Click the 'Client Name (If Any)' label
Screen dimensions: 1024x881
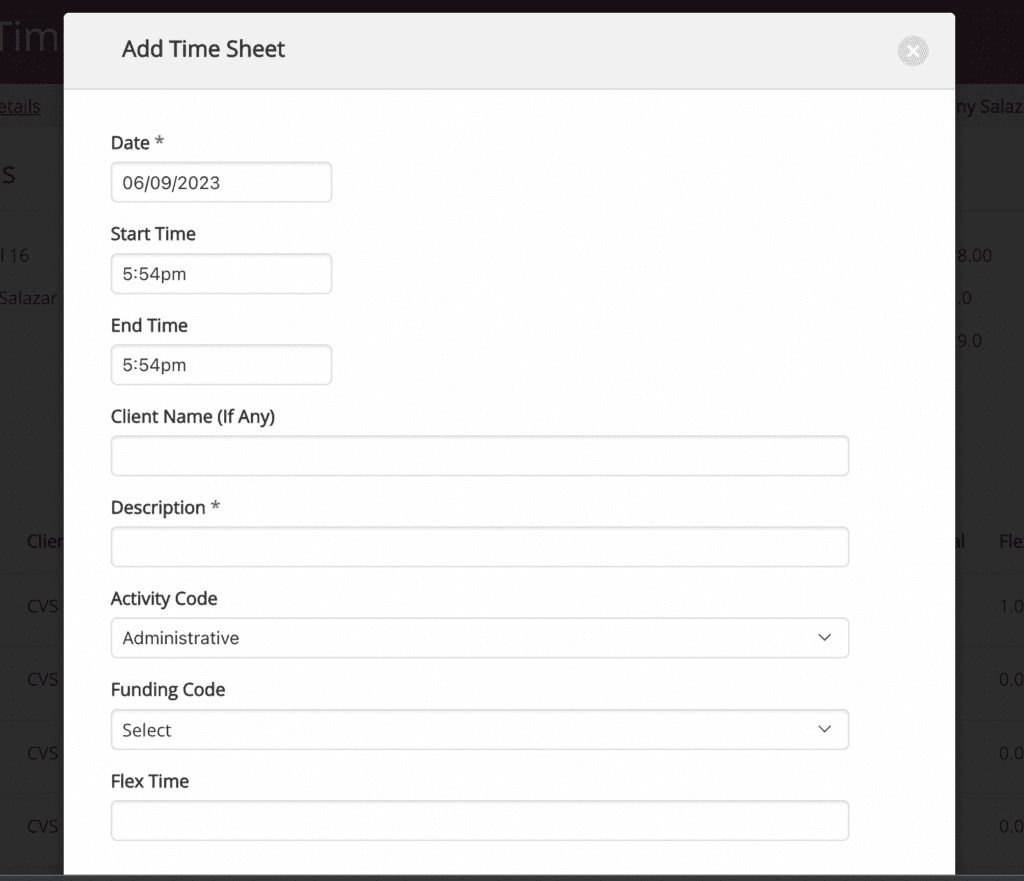192,416
